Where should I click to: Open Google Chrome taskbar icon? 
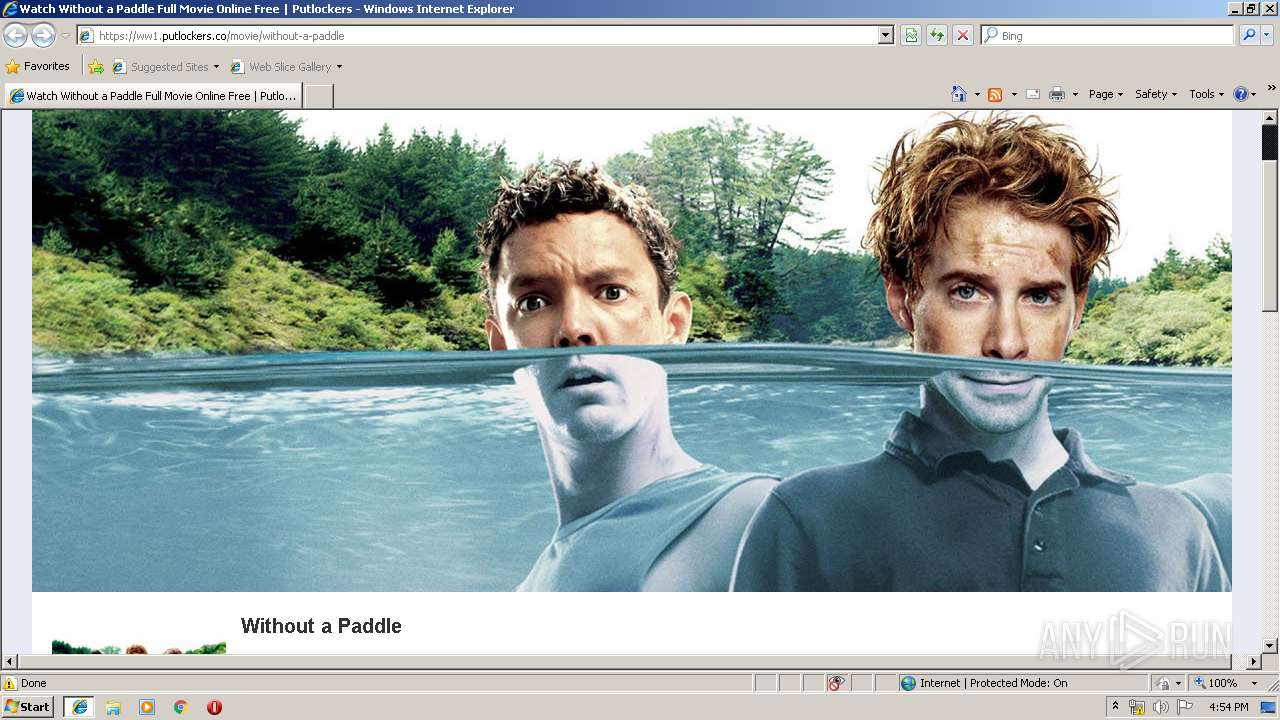[x=181, y=707]
